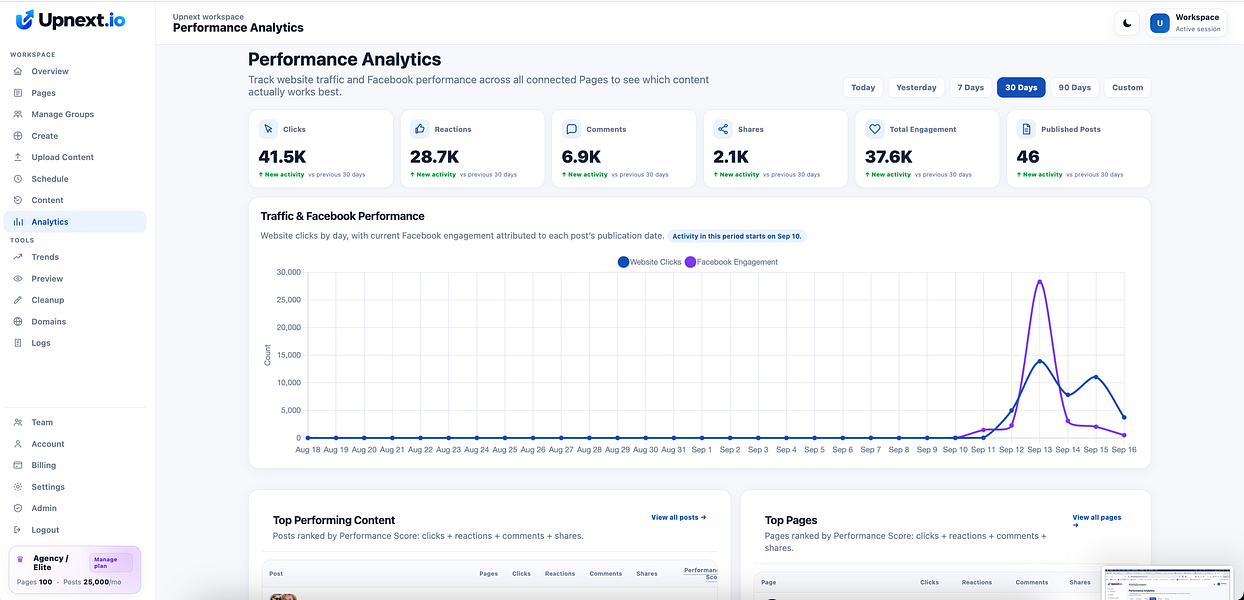Image resolution: width=1244 pixels, height=600 pixels.
Task: Open the Workspace account menu
Action: (1187, 23)
